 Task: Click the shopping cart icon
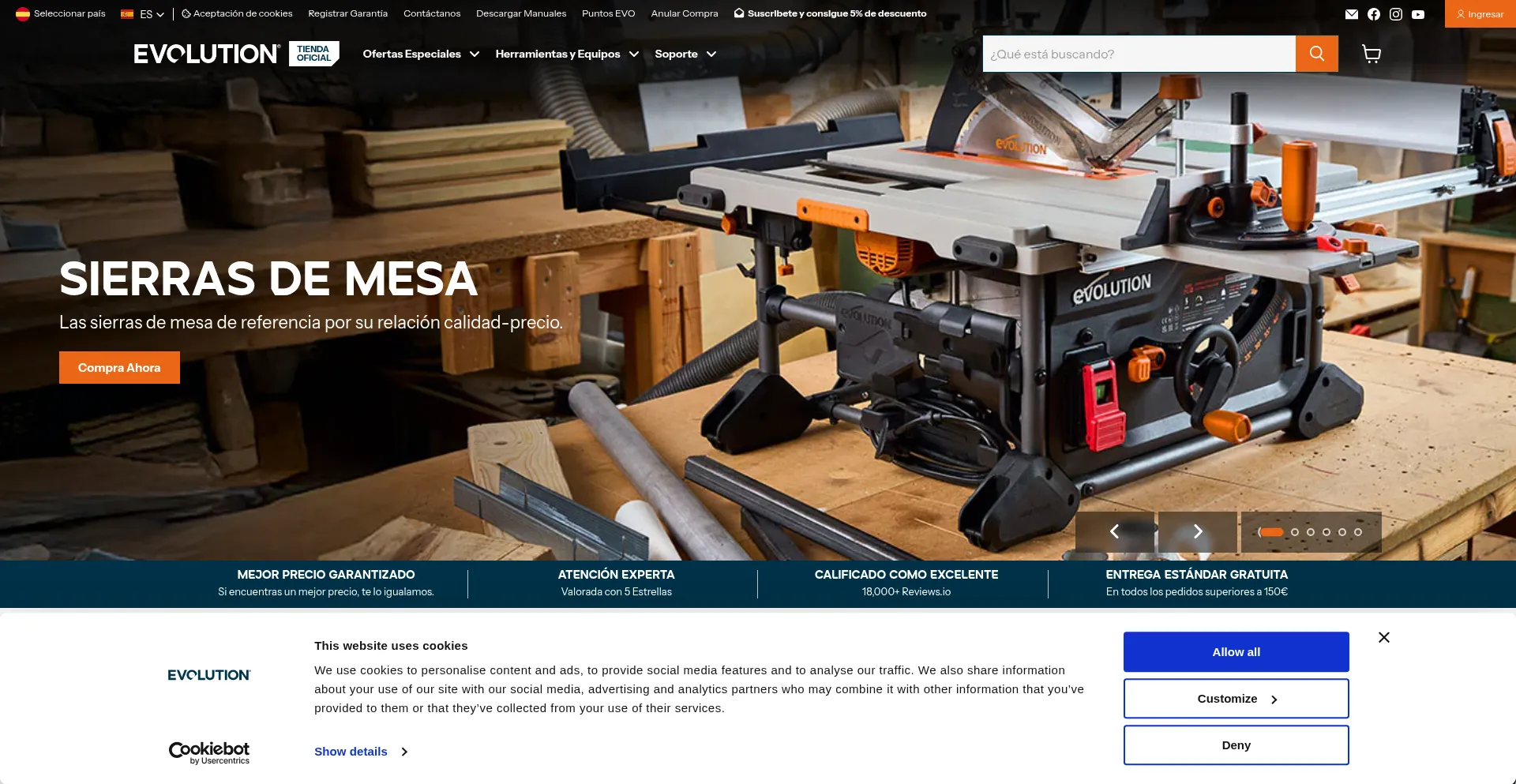(1372, 54)
